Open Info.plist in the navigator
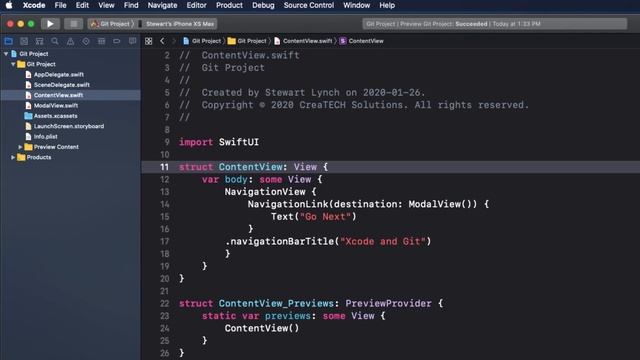This screenshot has height=360, width=640. point(41,137)
